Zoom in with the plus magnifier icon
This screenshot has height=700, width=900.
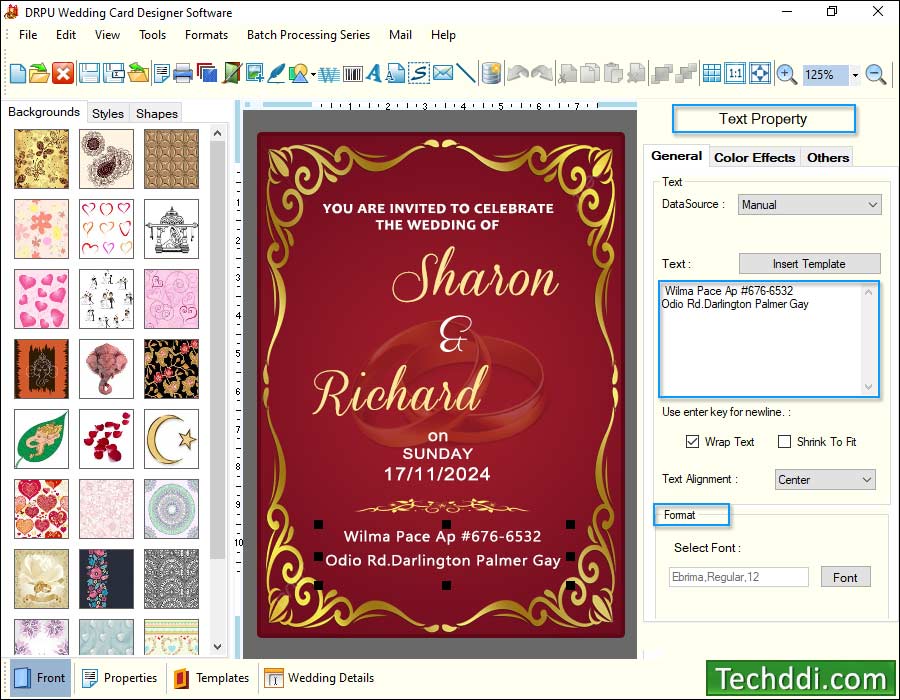[x=786, y=75]
